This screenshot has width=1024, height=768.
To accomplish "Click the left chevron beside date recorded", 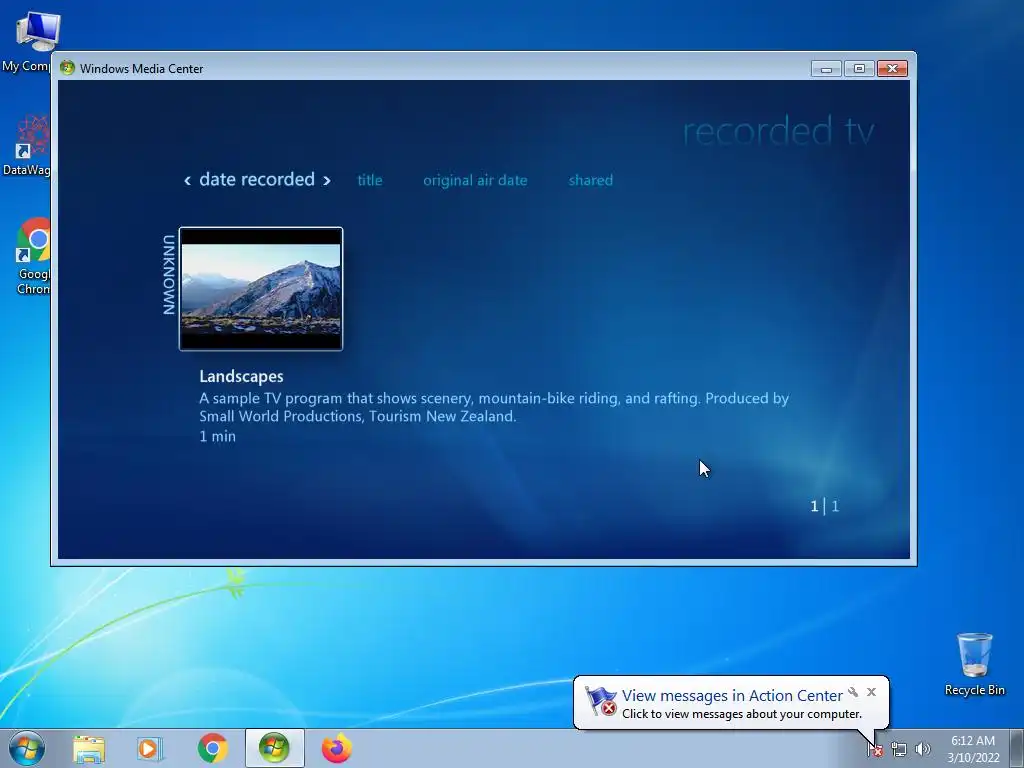I will click(187, 180).
